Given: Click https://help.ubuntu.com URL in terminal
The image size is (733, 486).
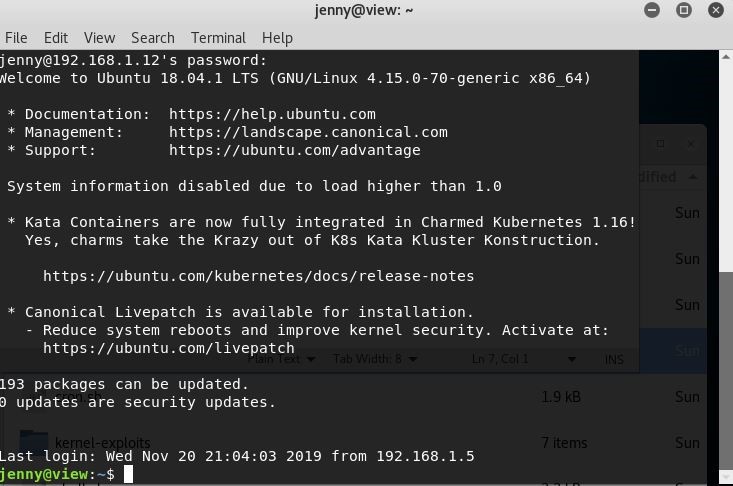Looking at the screenshot, I should (x=272, y=114).
